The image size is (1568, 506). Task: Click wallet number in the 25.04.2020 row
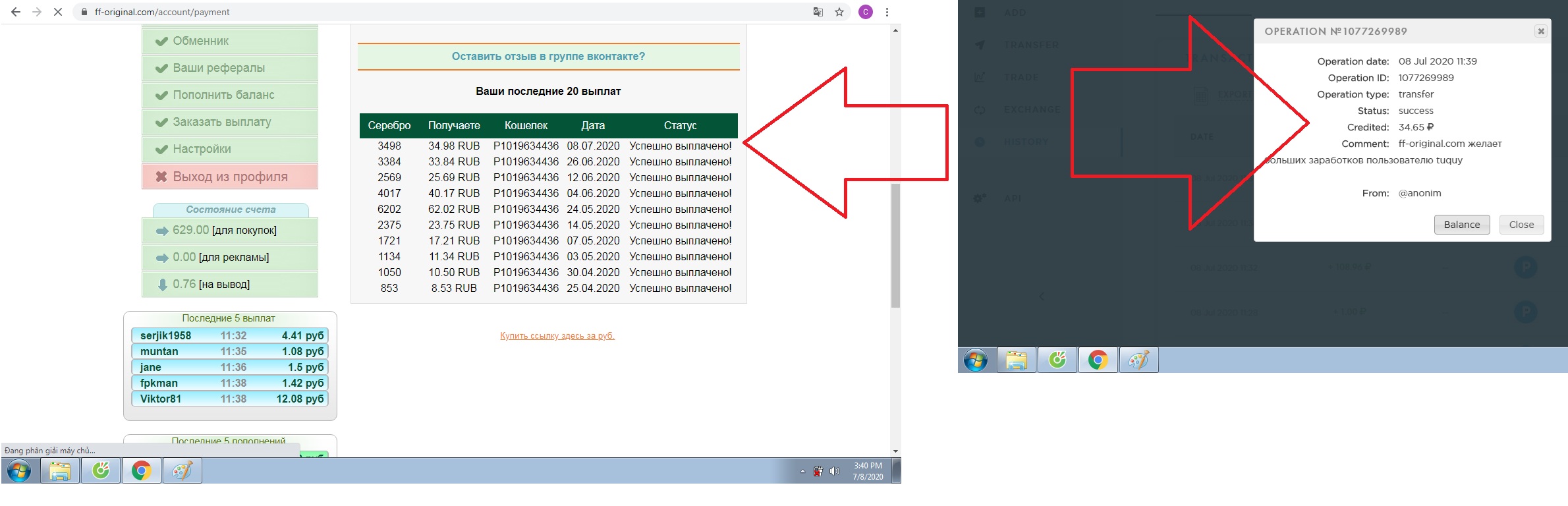526,288
